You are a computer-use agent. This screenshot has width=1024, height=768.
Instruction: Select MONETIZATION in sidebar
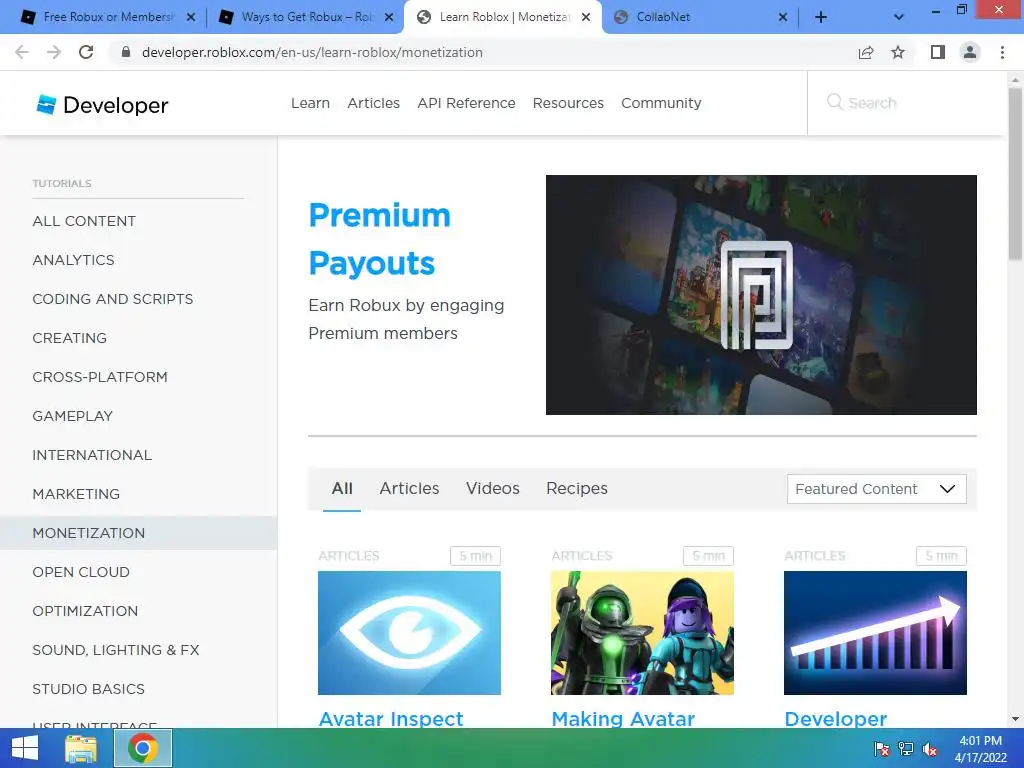point(138,533)
